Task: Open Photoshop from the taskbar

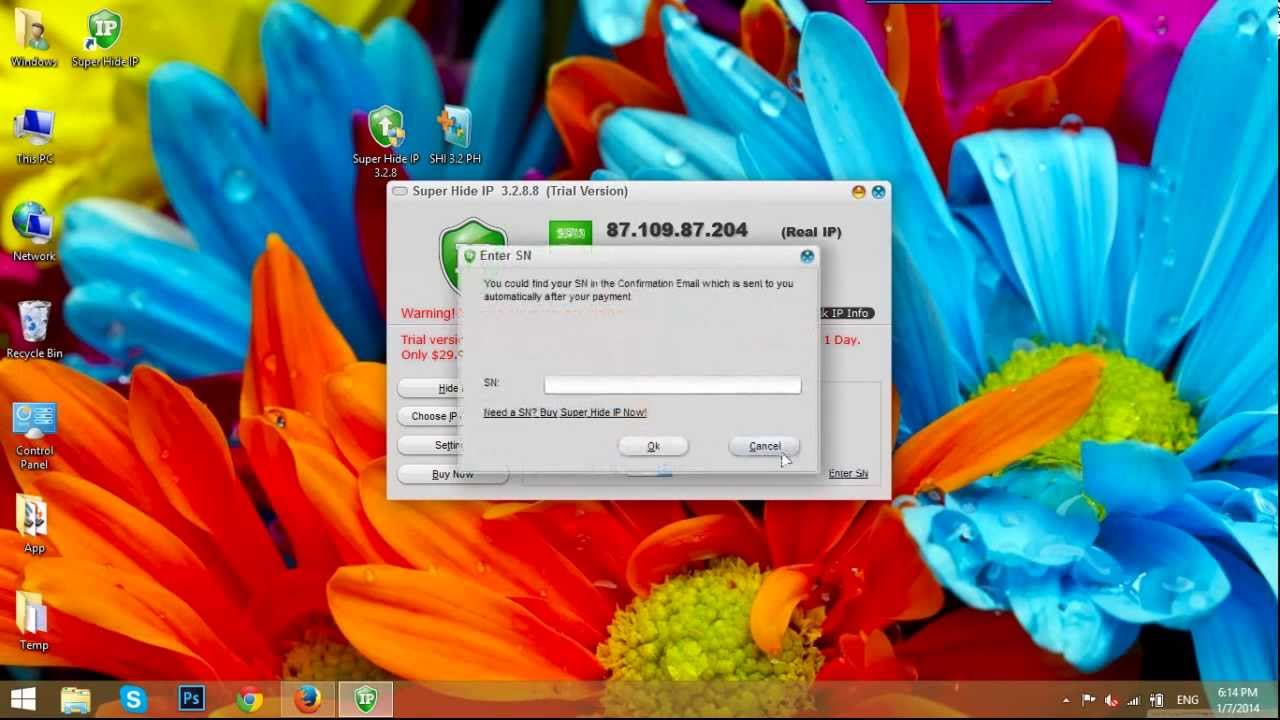Action: click(x=191, y=699)
